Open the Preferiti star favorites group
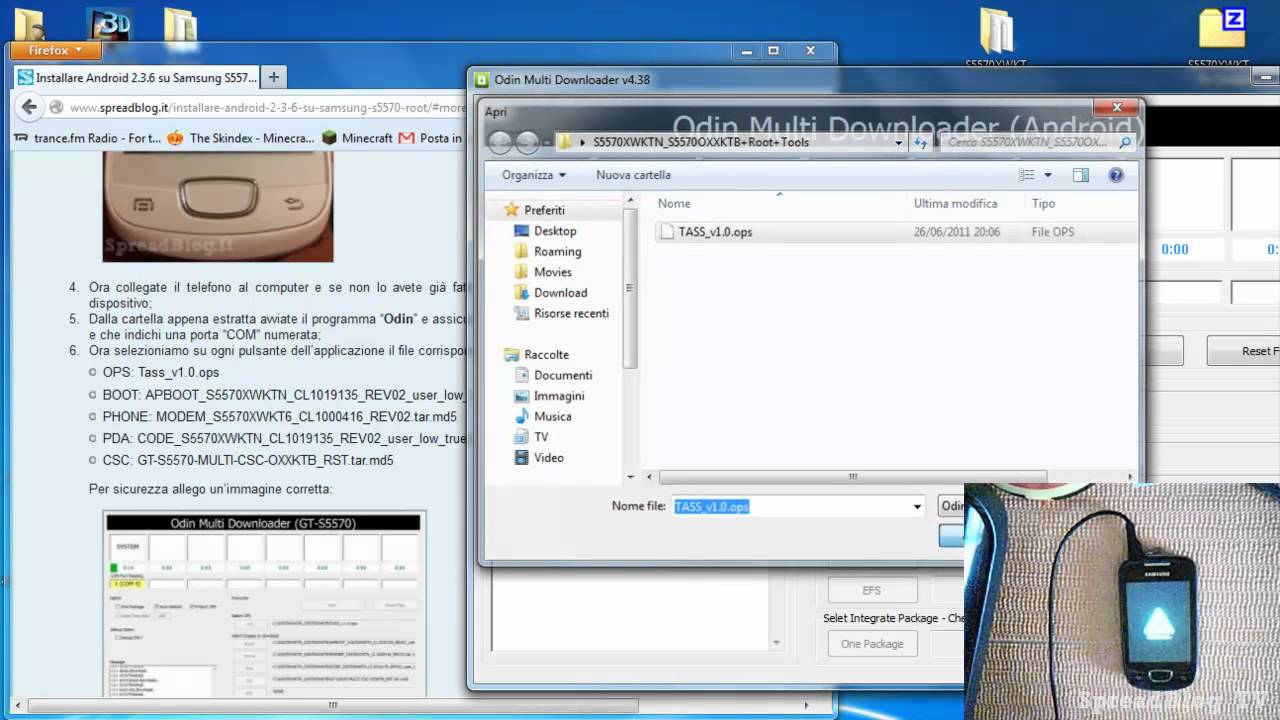 pyautogui.click(x=535, y=210)
